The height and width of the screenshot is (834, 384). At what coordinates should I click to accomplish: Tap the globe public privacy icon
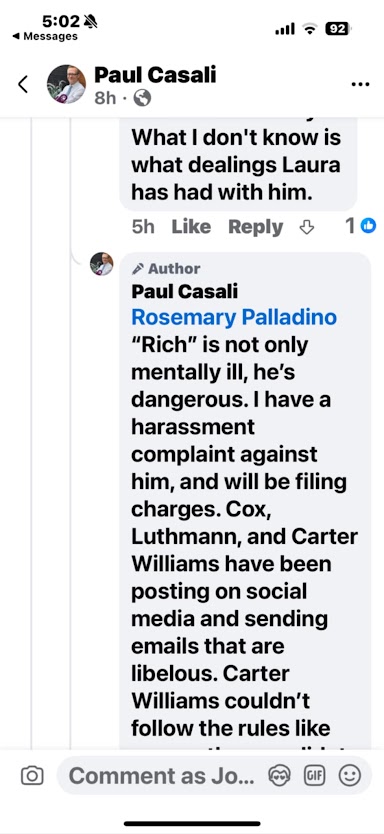click(142, 98)
